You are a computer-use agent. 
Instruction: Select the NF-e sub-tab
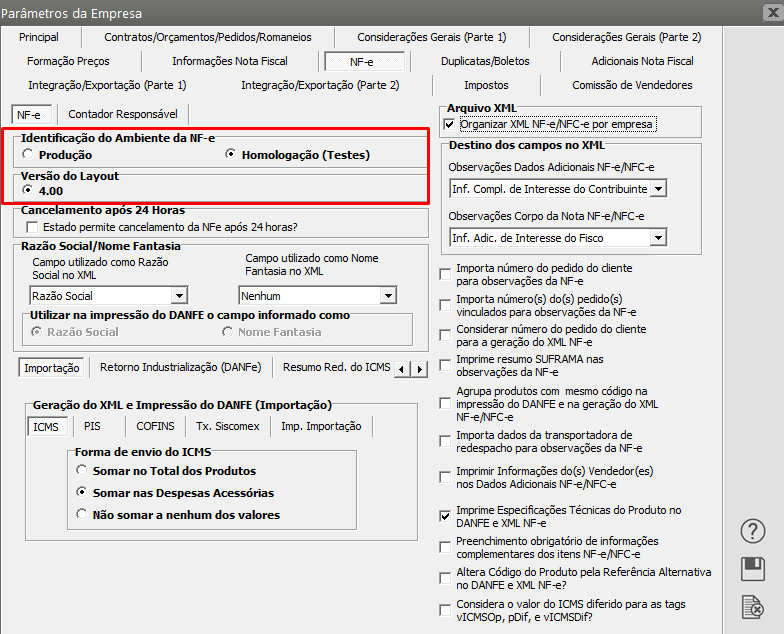click(x=31, y=114)
